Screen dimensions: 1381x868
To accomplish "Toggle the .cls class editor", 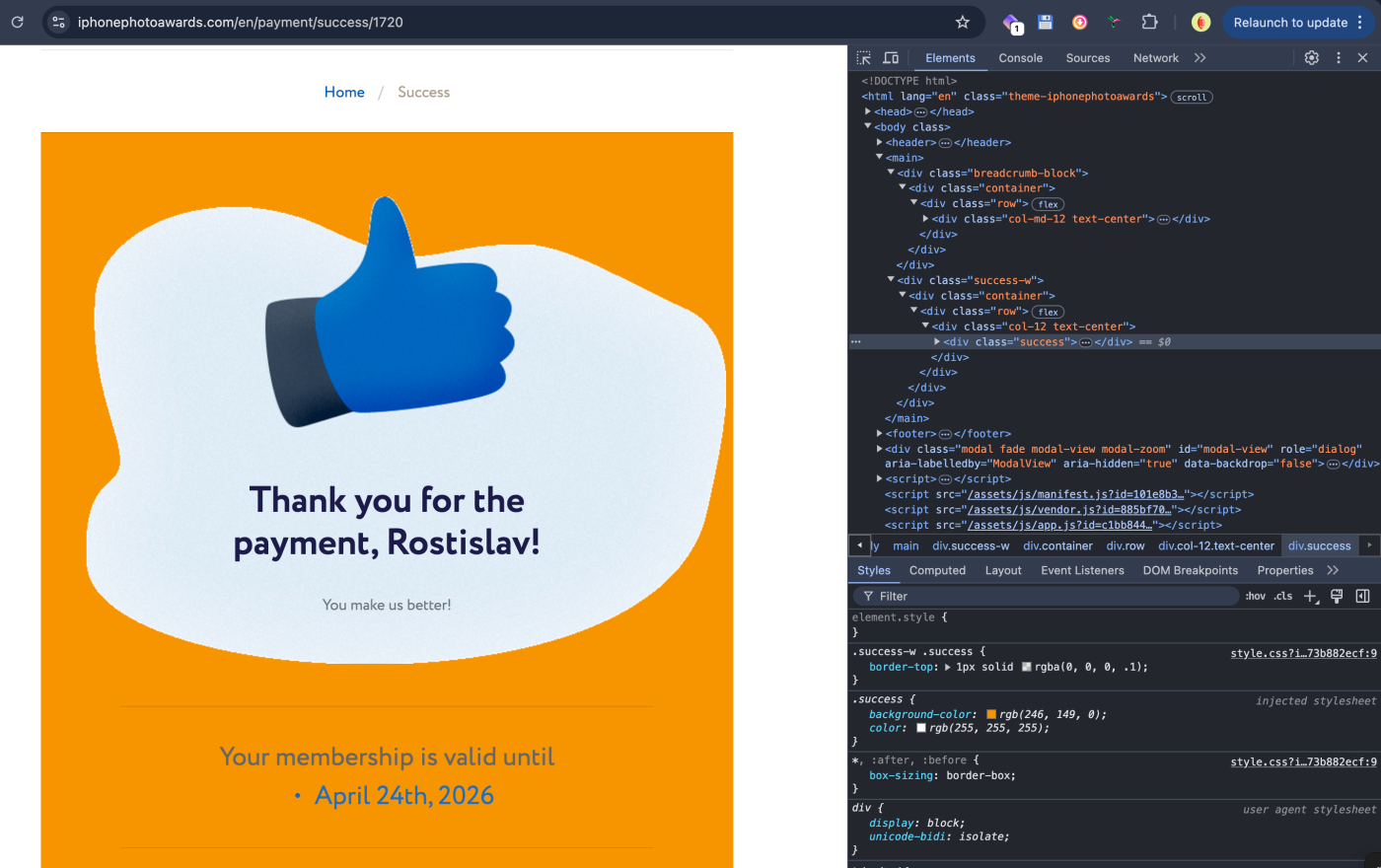I will point(1282,596).
